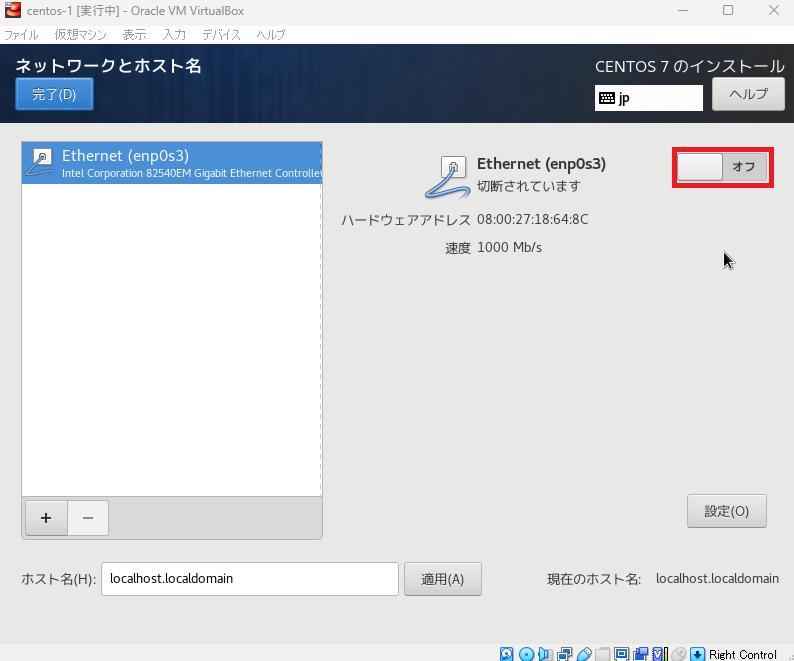Viewport: 794px width, 661px height.
Task: Open the デバイス menu
Action: tap(221, 34)
